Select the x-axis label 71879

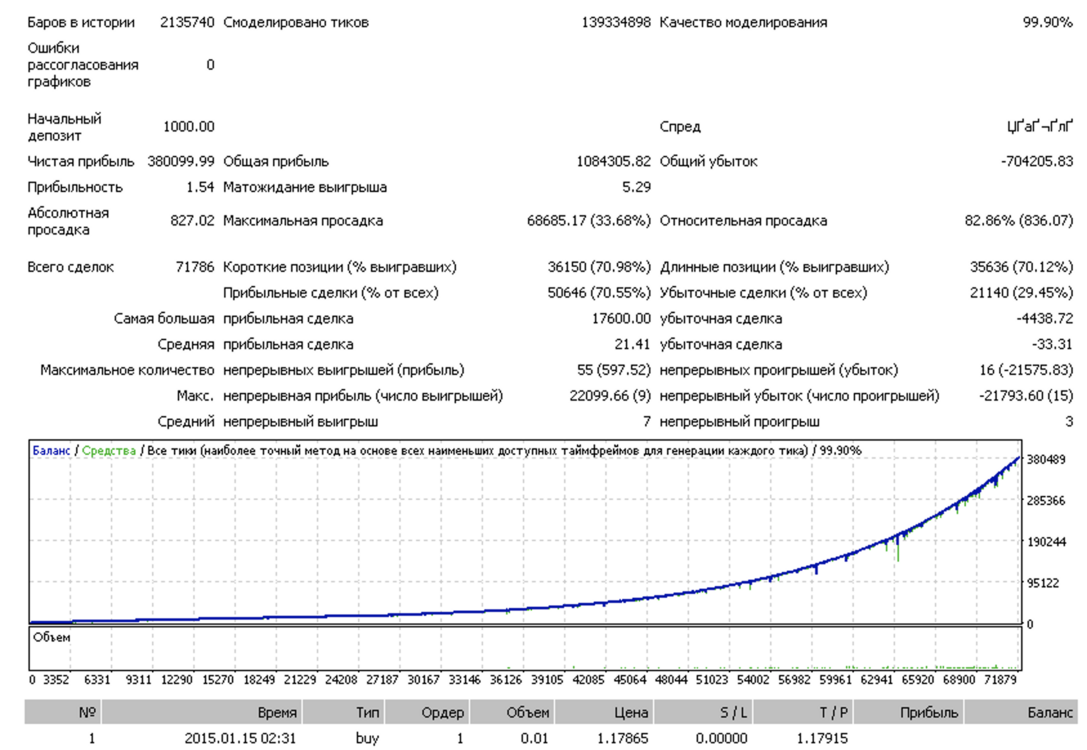pos(1000,680)
